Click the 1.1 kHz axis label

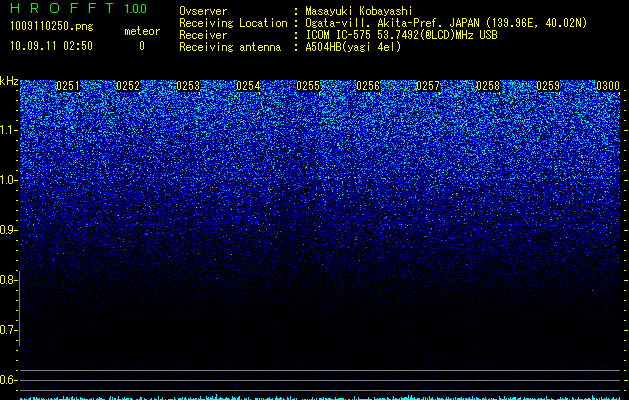(x=8, y=130)
